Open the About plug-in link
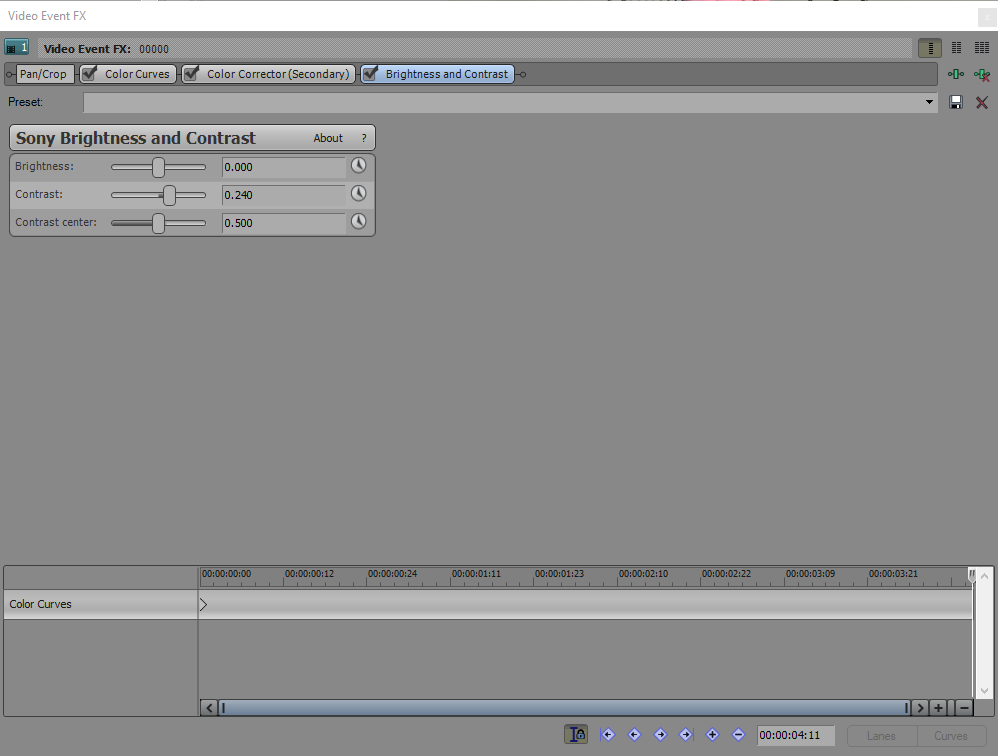Viewport: 998px width, 756px height. tap(328, 138)
